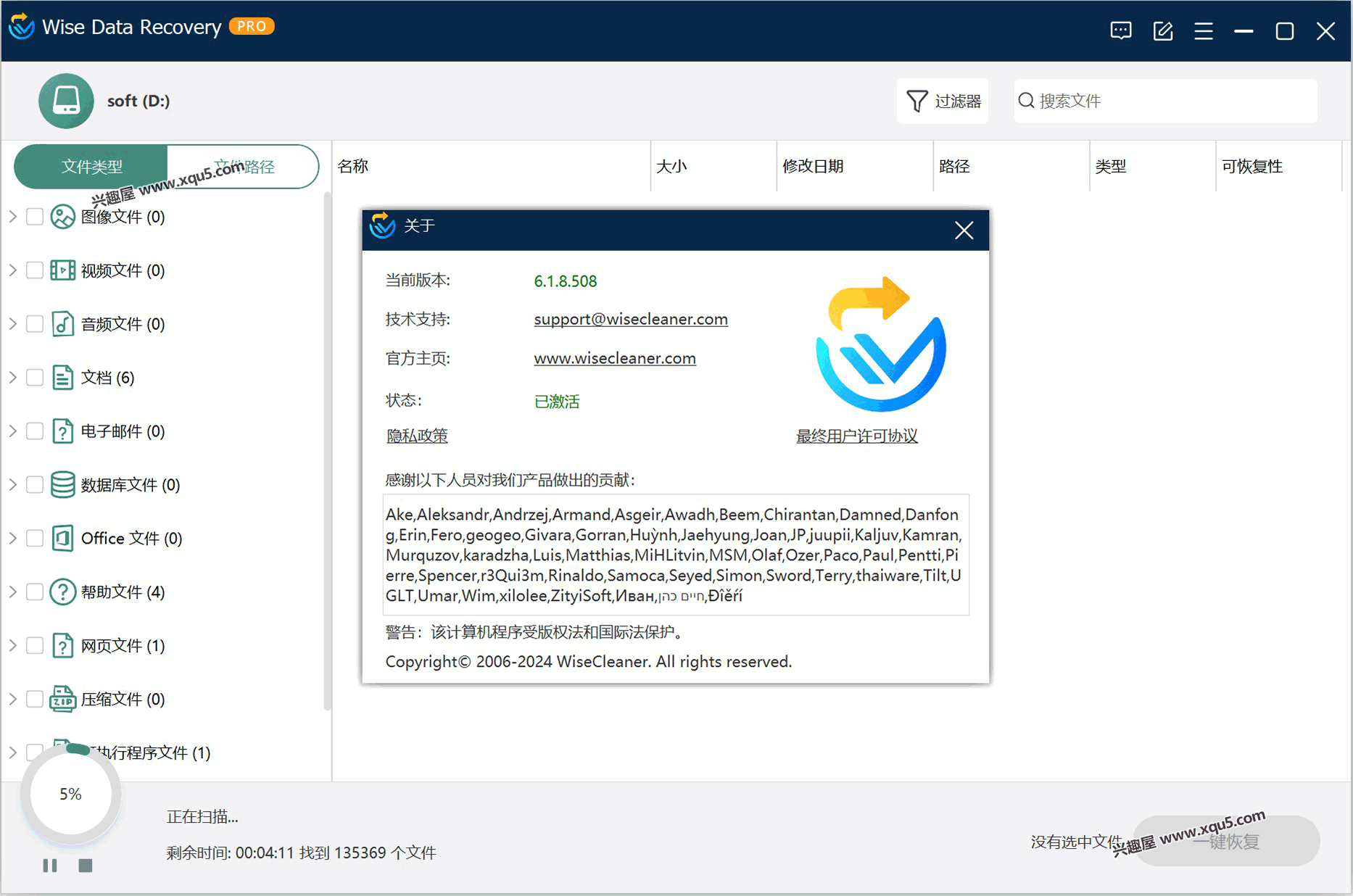The image size is (1353, 896).
Task: Switch to the 文件路径 tab
Action: [243, 167]
